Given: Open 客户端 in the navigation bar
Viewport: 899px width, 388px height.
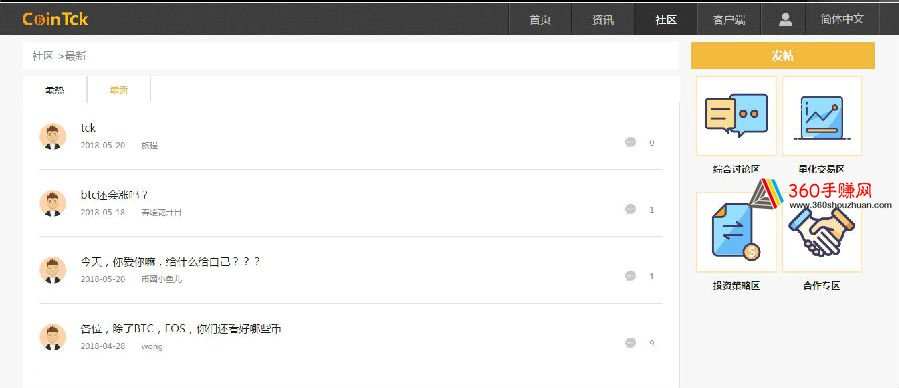Looking at the screenshot, I should 729,19.
